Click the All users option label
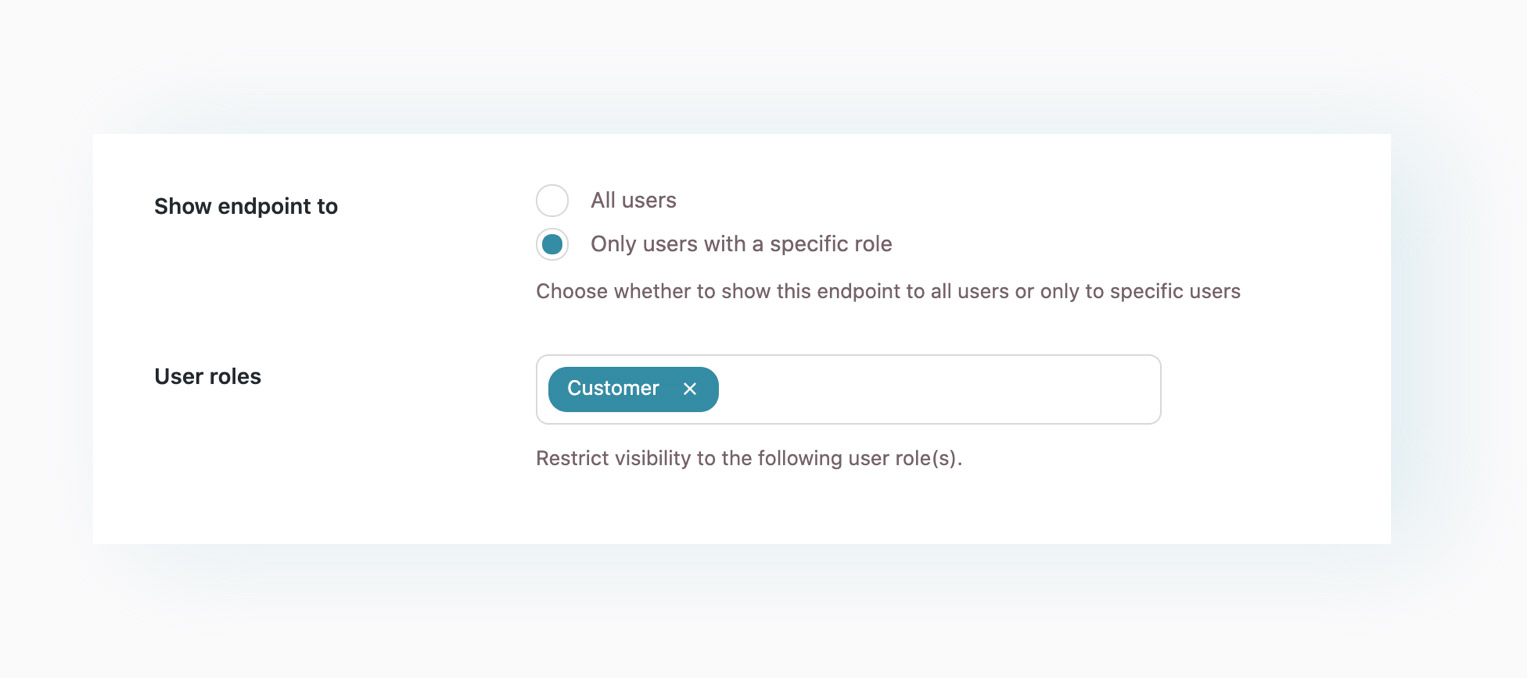 [x=633, y=200]
